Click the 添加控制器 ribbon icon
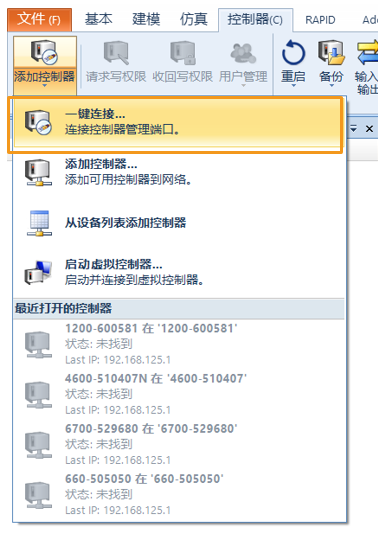The width and height of the screenshot is (378, 542). [x=44, y=52]
